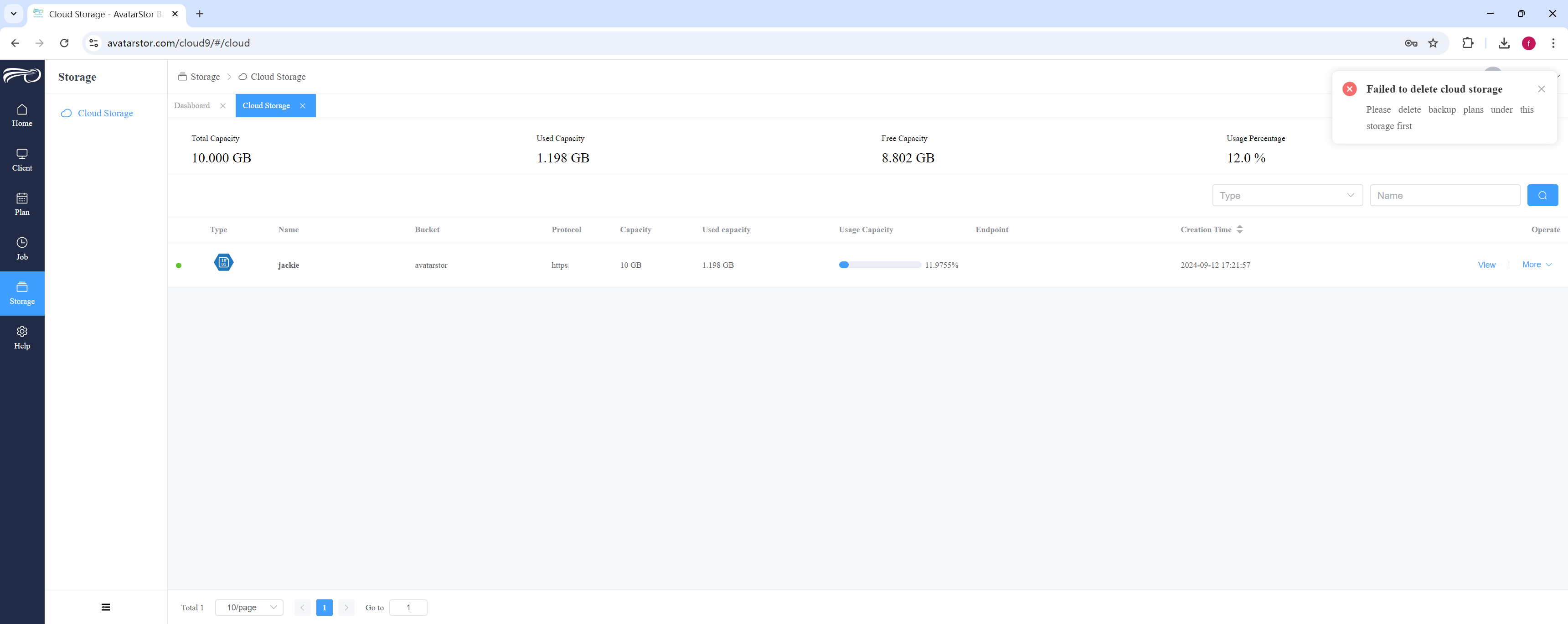Collapse the sidebar using hamburger icon
The height and width of the screenshot is (624, 1568).
pyautogui.click(x=106, y=607)
